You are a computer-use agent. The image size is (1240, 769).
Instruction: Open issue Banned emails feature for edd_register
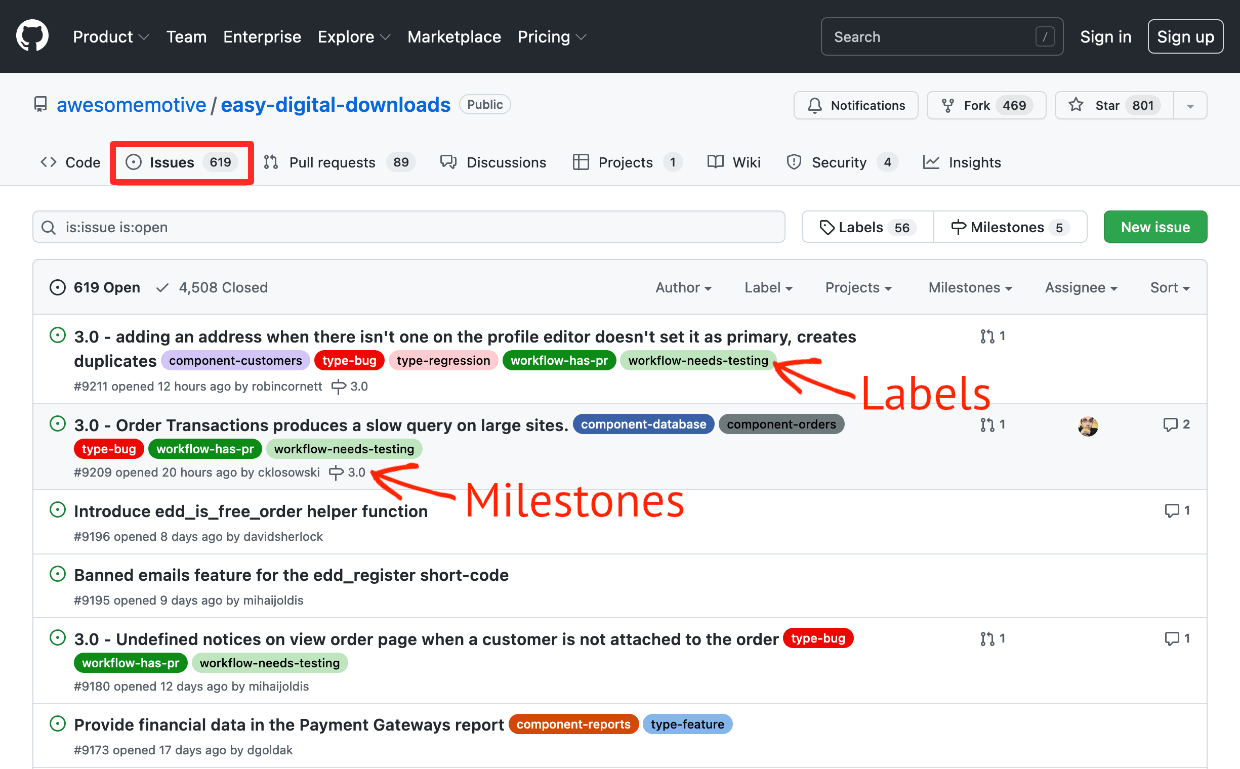[x=291, y=576]
